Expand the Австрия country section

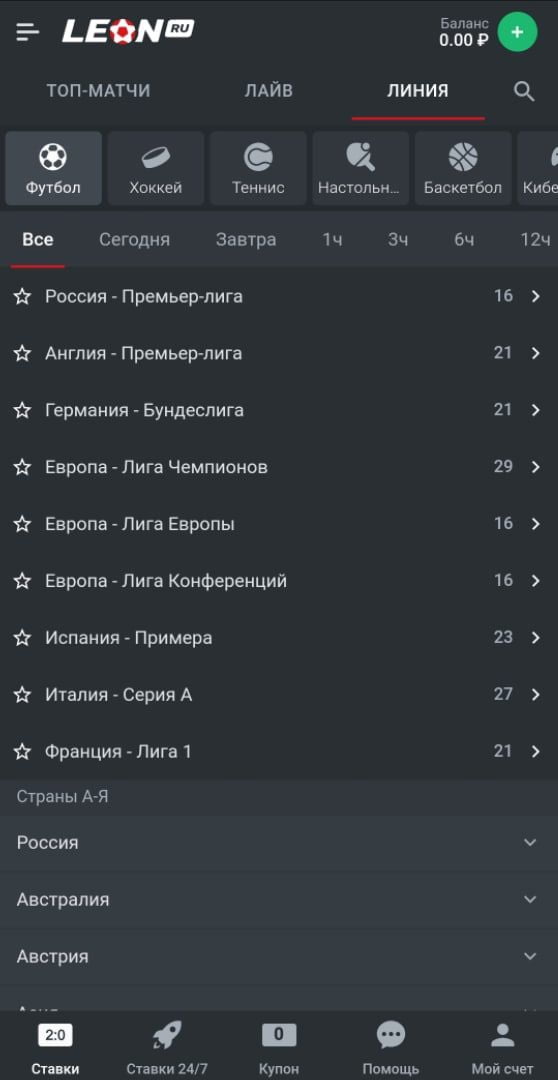279,957
